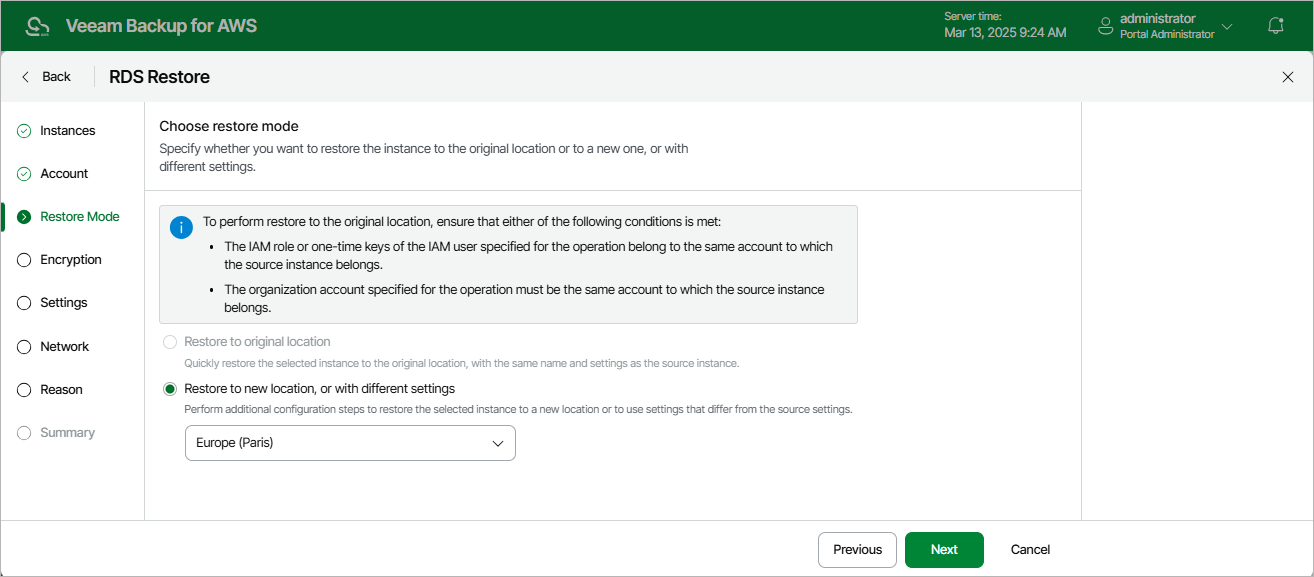1314x577 pixels.
Task: Go to the Reason step
Action: (61, 390)
